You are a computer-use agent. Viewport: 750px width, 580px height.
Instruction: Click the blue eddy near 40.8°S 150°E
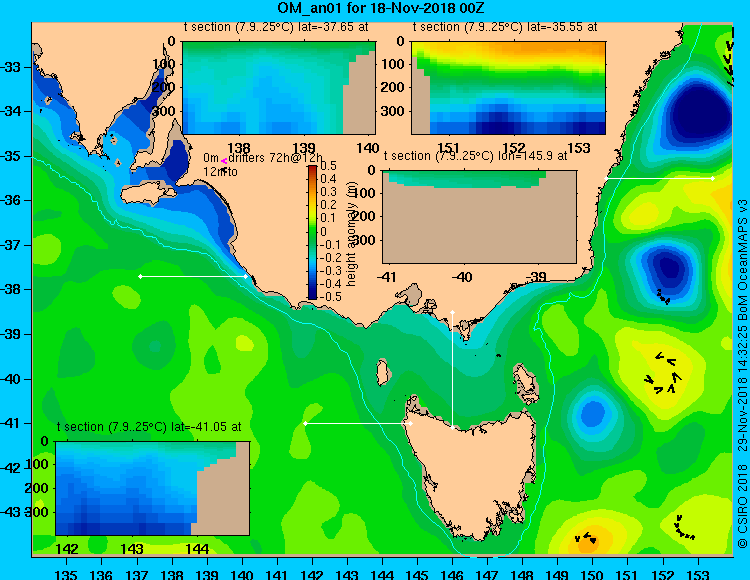(593, 413)
